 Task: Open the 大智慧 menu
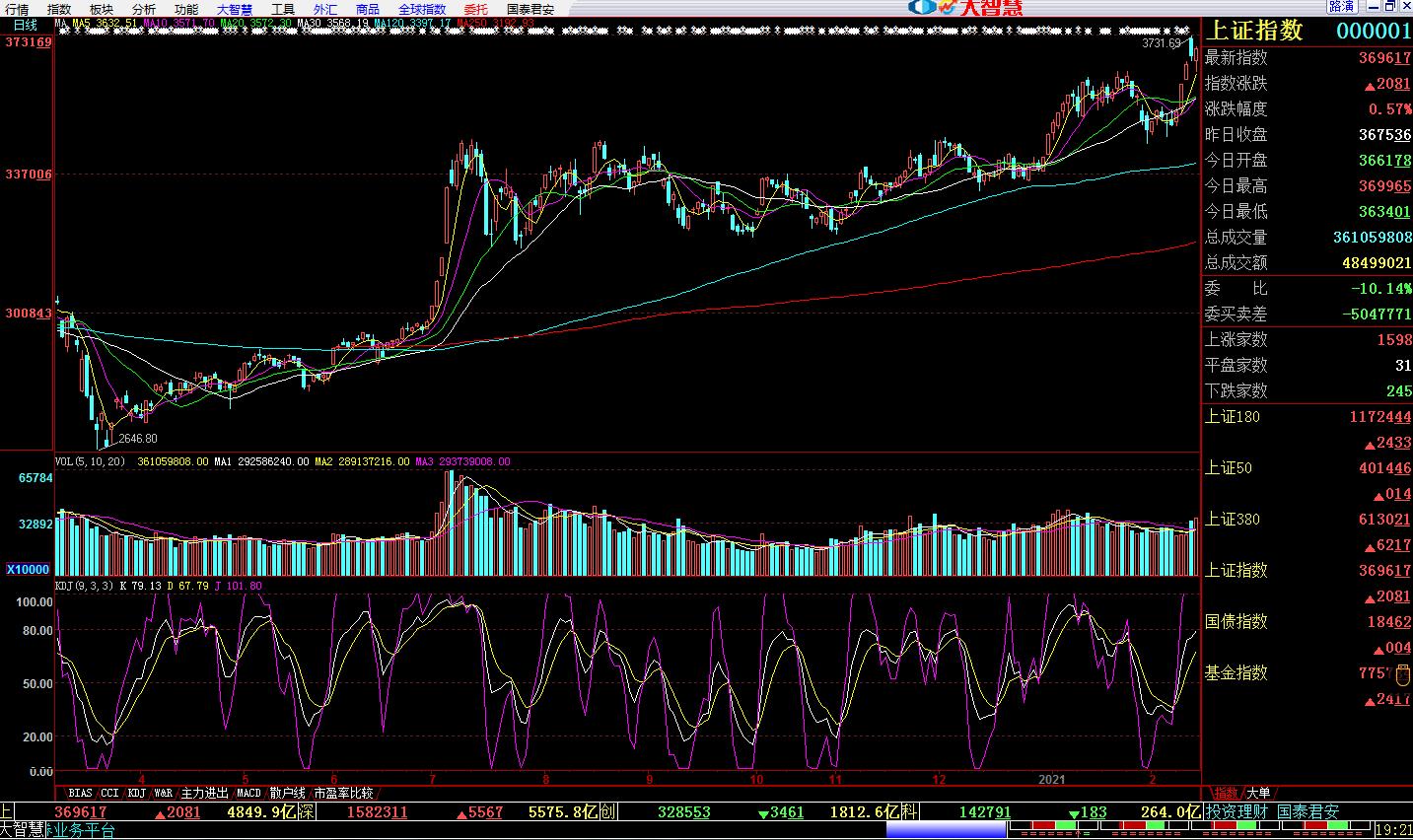235,9
